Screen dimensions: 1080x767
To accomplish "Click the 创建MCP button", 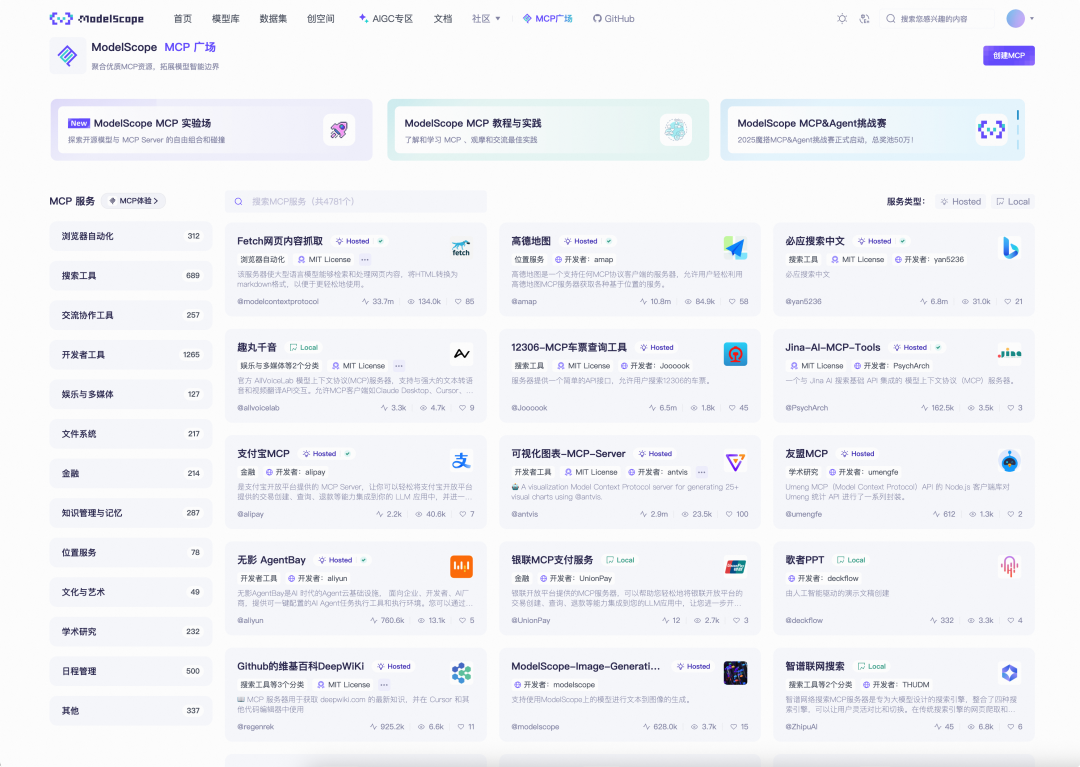I will 1008,56.
